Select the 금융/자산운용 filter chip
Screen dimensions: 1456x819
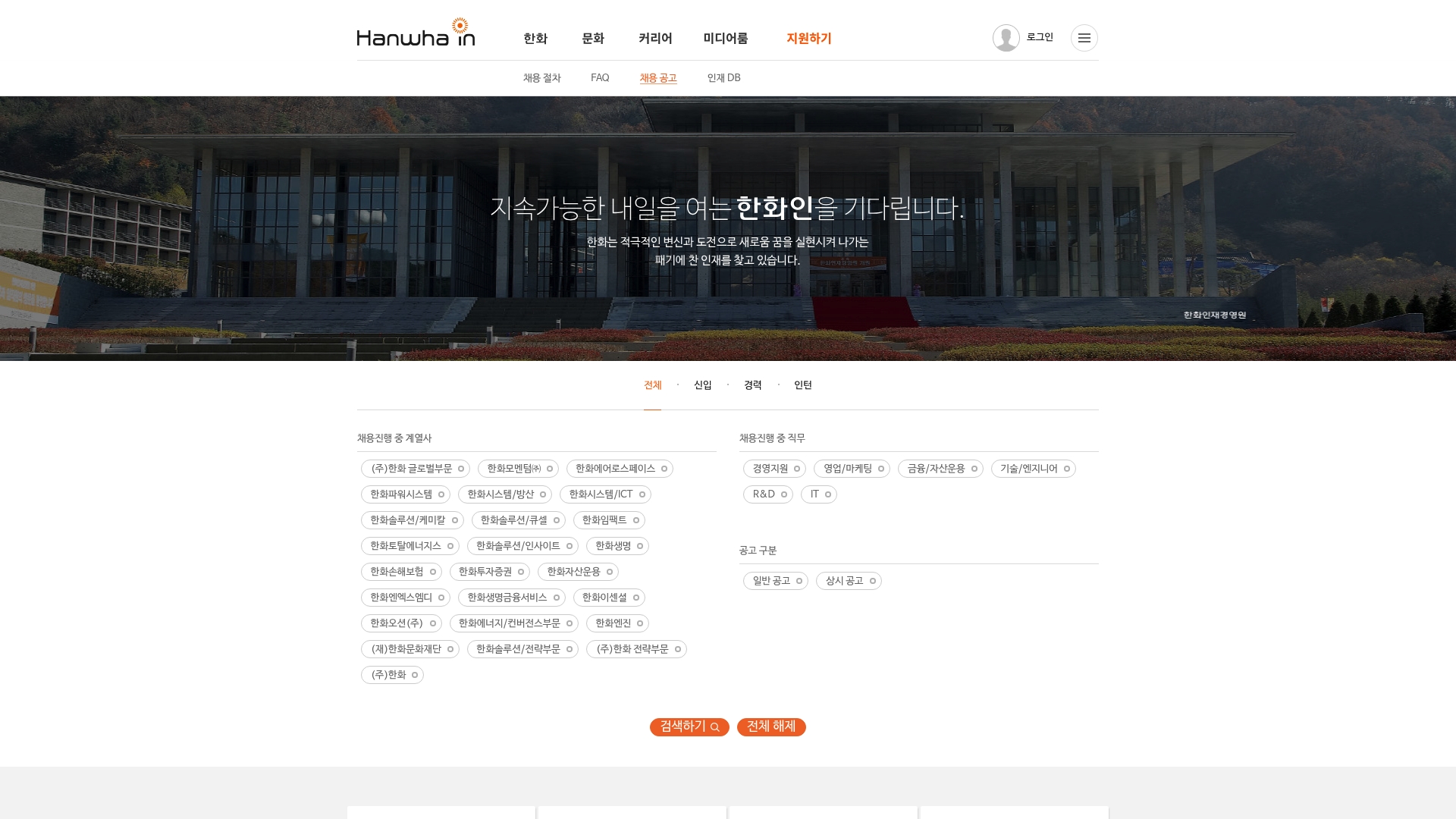tap(940, 469)
